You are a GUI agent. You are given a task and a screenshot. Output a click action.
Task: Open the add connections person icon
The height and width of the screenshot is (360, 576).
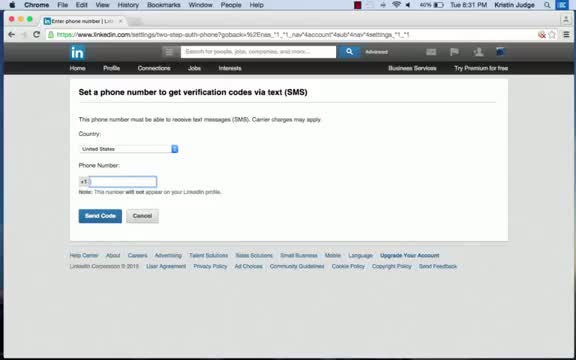point(478,52)
